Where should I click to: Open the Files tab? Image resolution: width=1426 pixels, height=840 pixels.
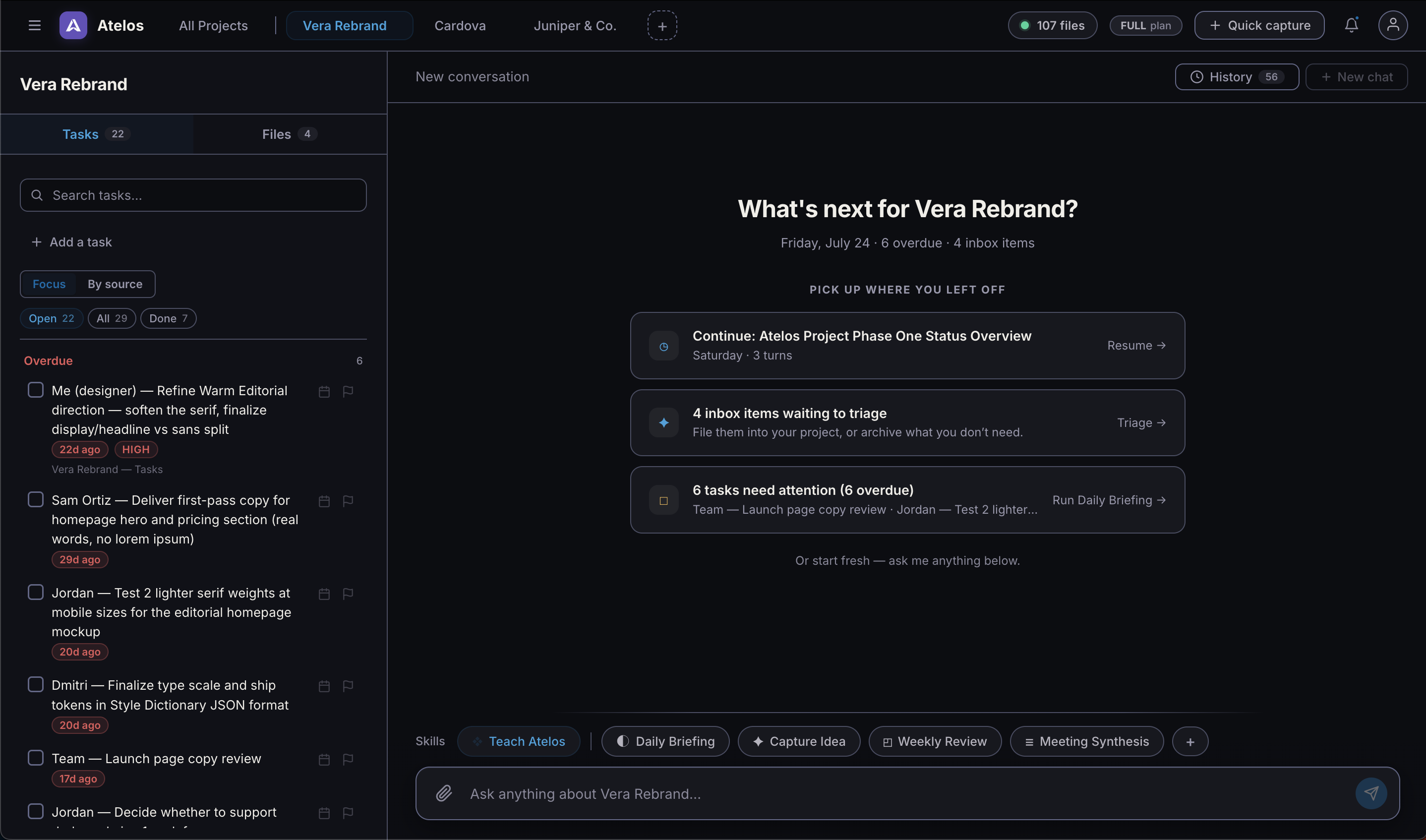coord(290,134)
